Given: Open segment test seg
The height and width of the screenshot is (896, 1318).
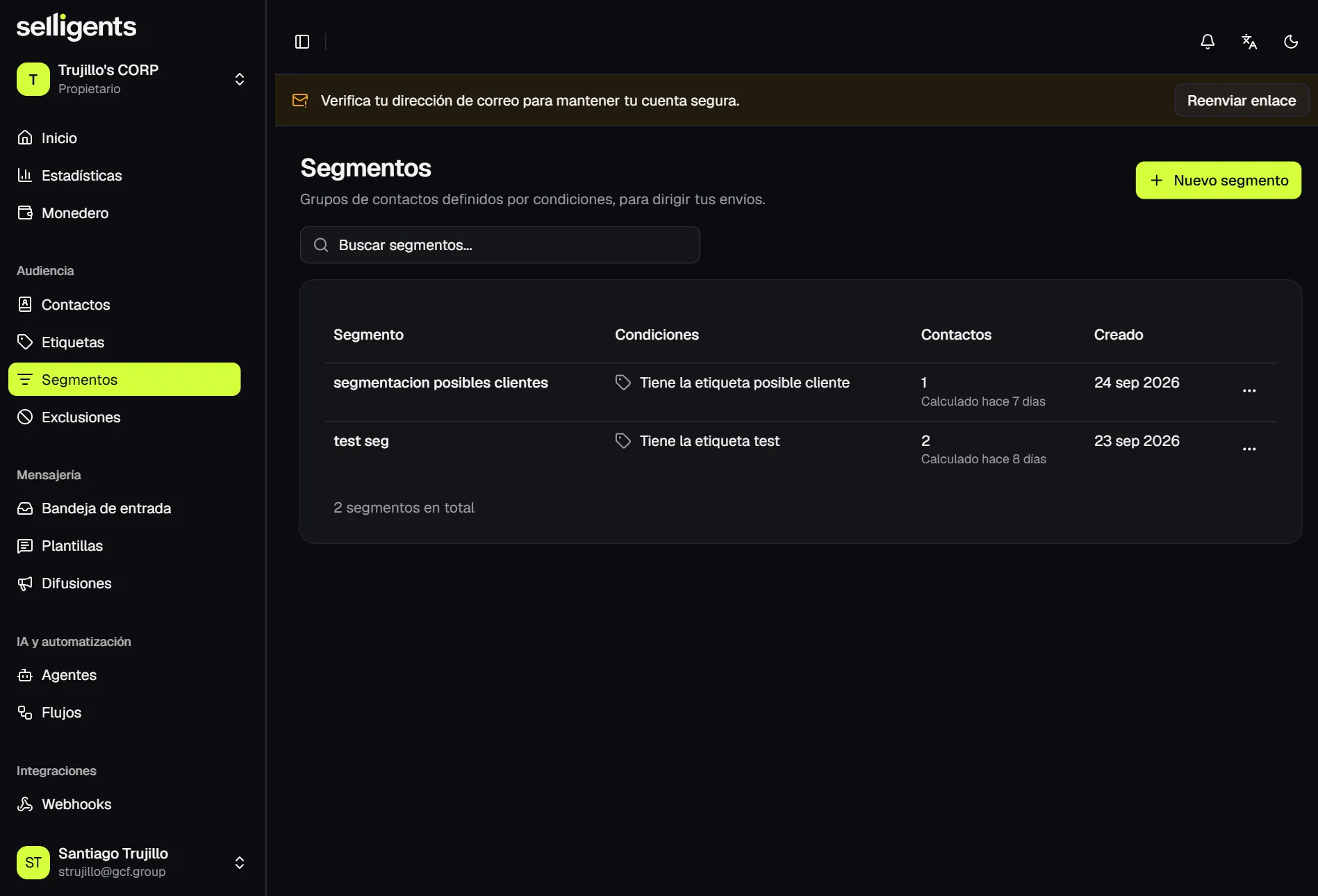Looking at the screenshot, I should tap(361, 441).
